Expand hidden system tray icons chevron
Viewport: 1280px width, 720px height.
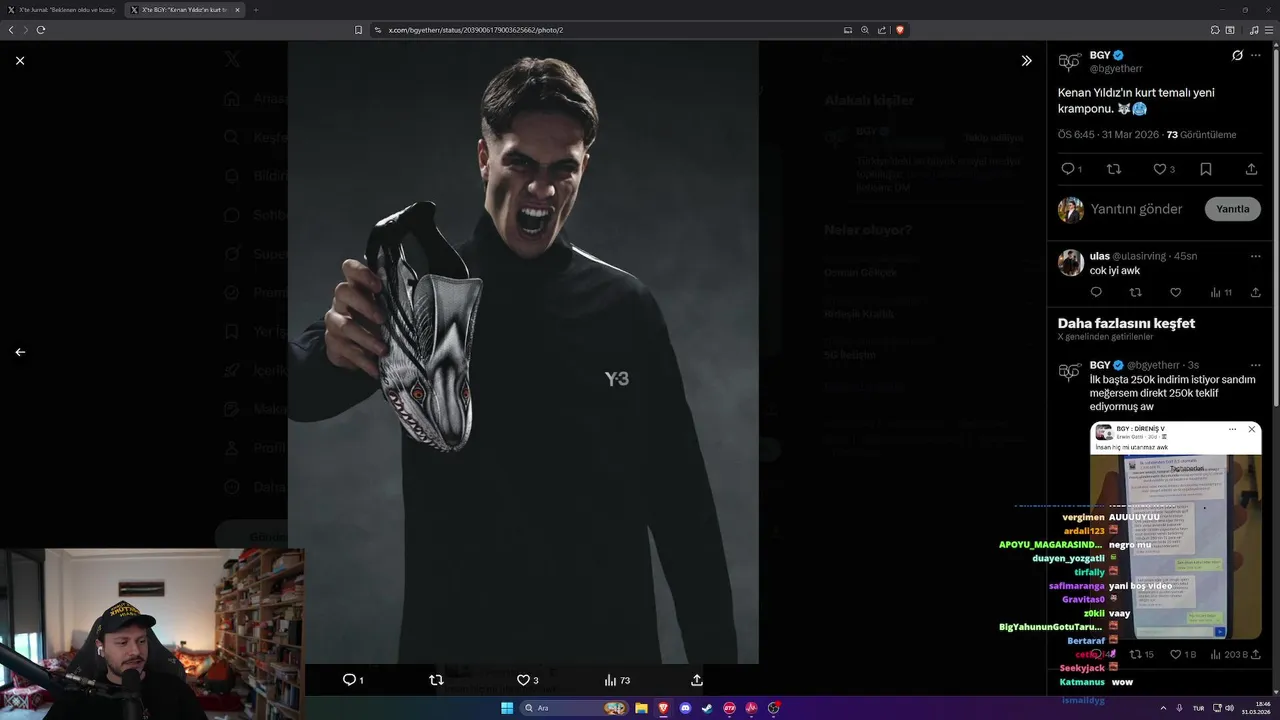coord(1163,708)
